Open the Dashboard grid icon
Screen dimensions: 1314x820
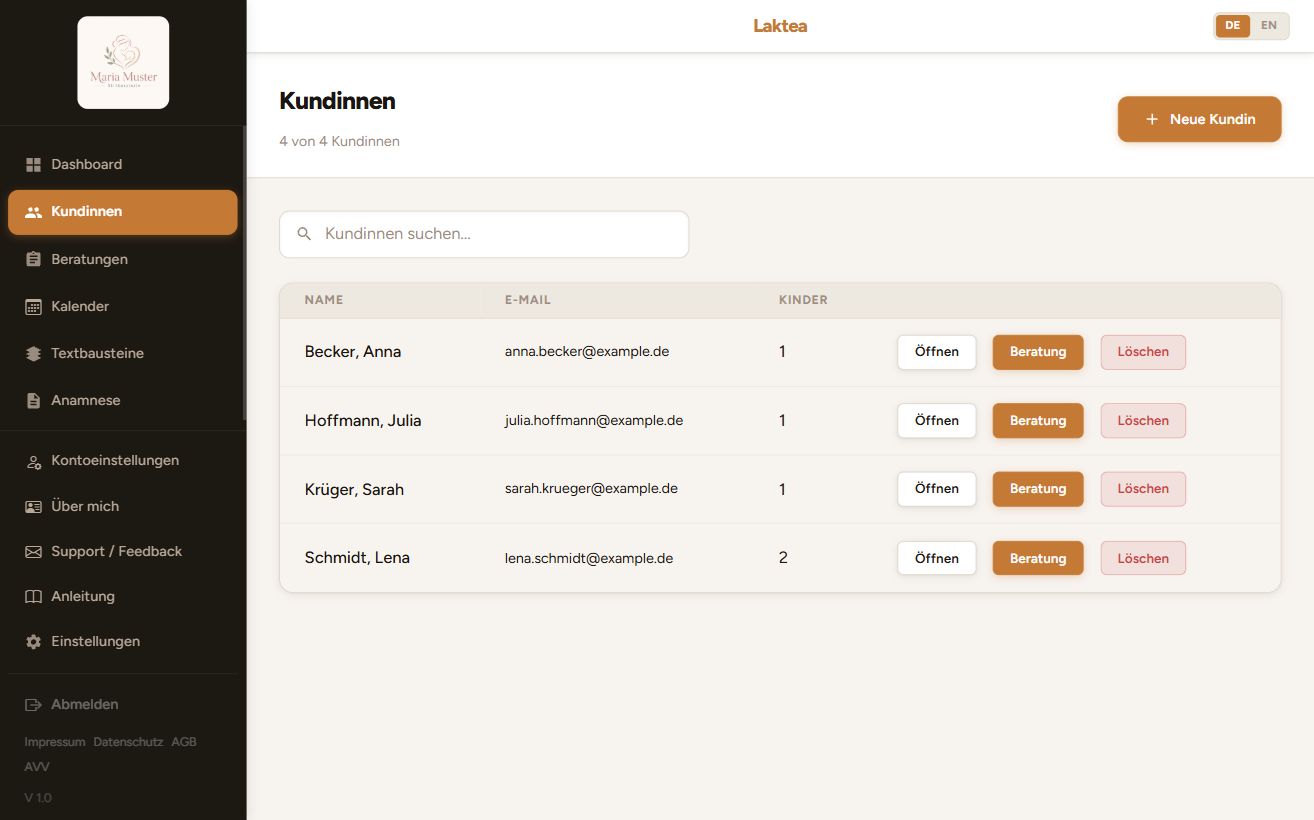click(x=33, y=164)
